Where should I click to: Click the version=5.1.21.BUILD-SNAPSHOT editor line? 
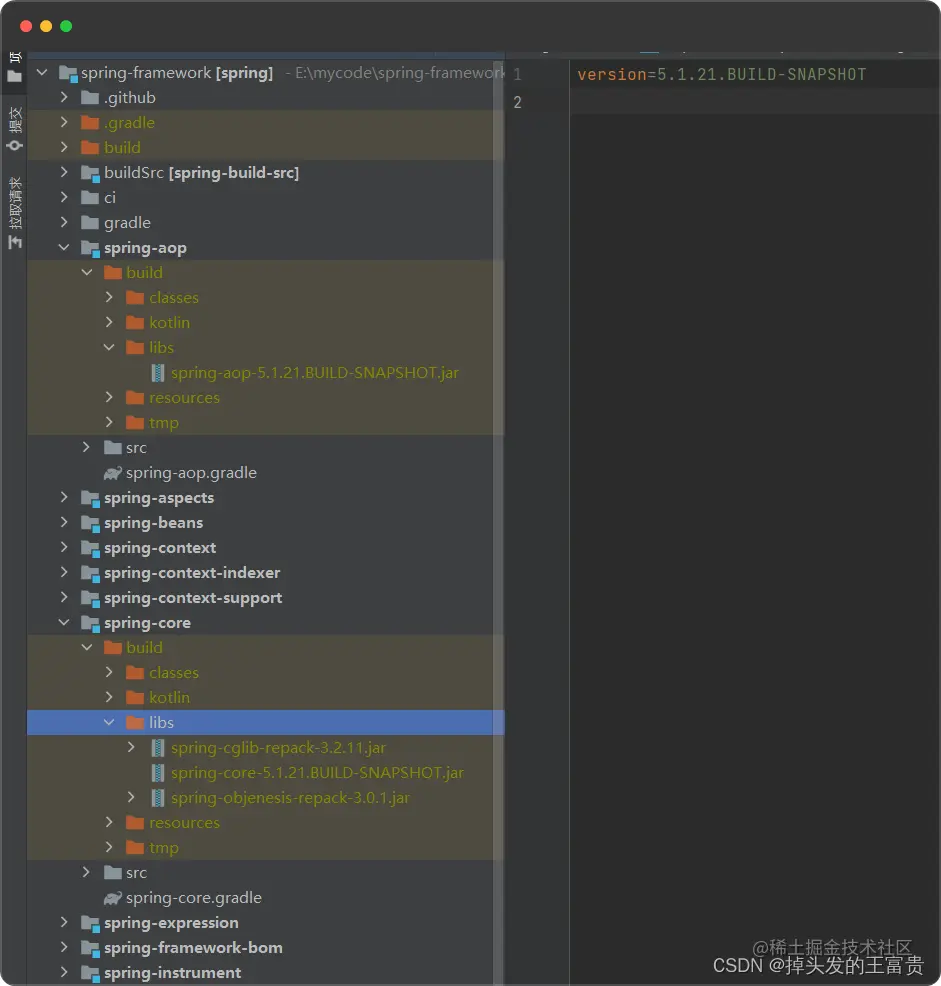coord(721,75)
